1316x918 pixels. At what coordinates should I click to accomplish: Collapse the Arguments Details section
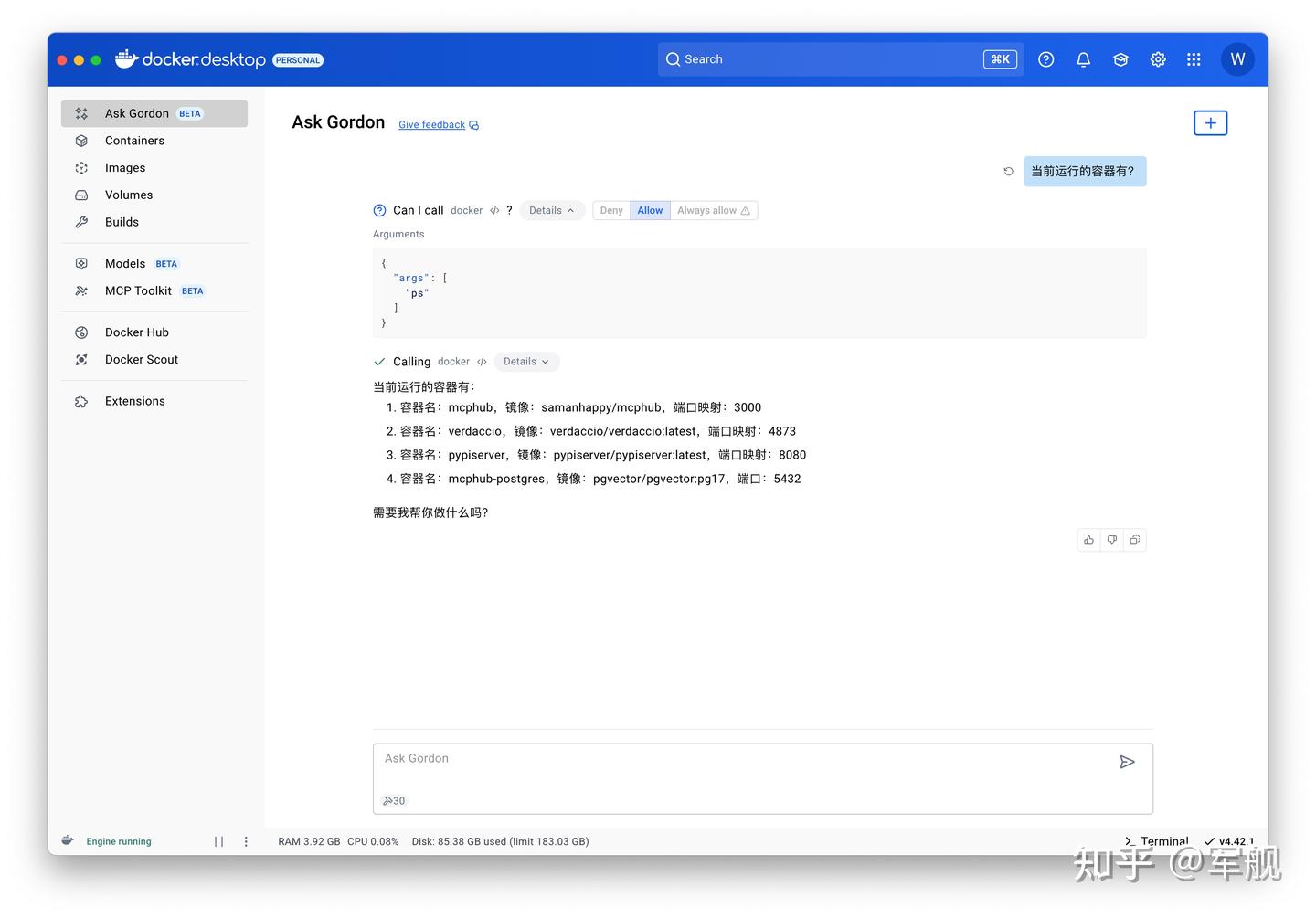551,210
